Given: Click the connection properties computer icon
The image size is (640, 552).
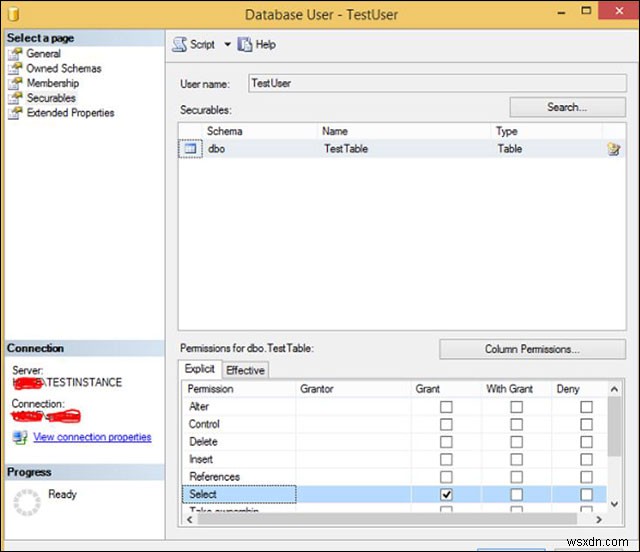Looking at the screenshot, I should pos(20,437).
